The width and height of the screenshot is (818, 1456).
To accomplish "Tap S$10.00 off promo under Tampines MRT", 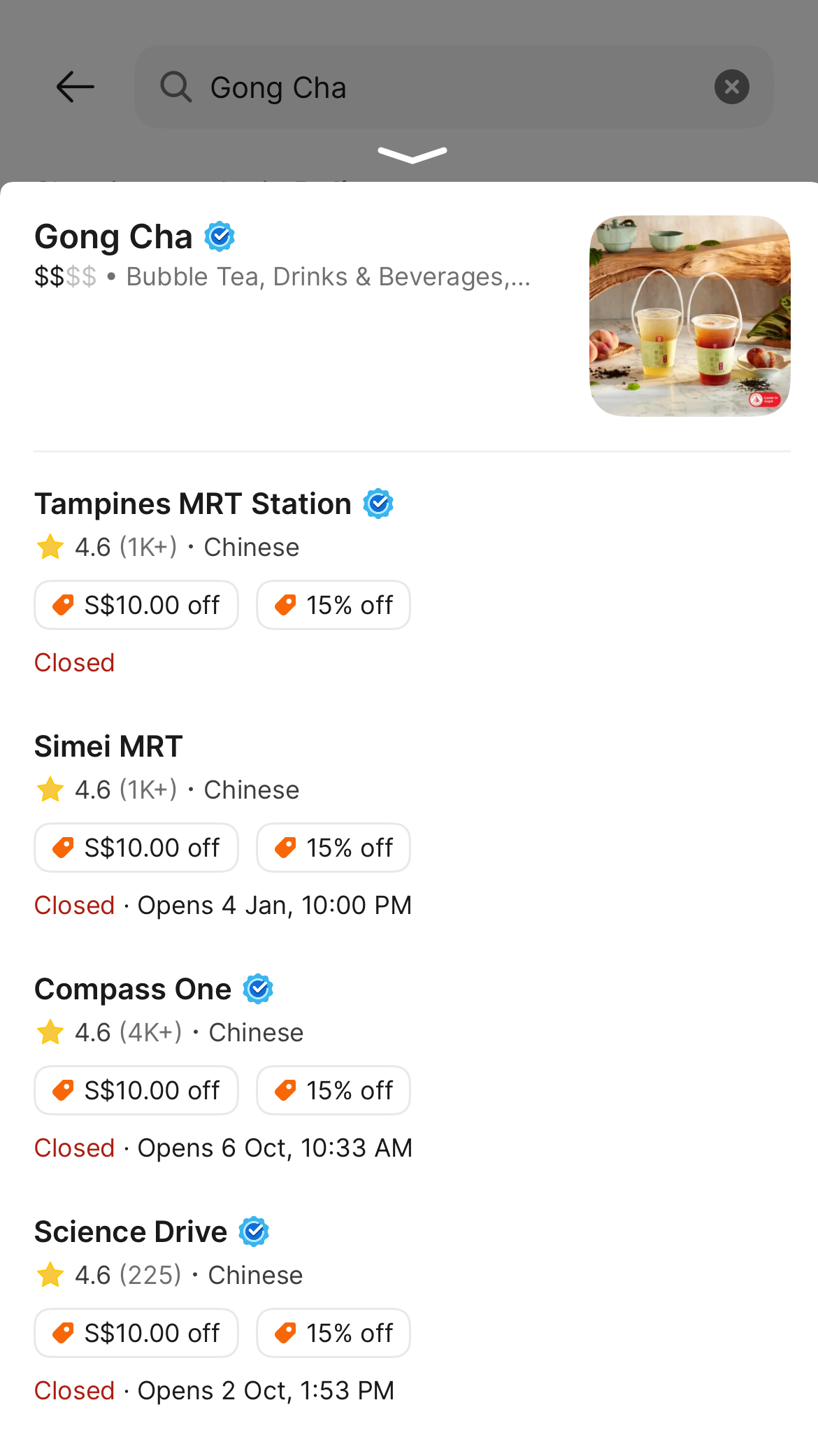I will click(136, 605).
